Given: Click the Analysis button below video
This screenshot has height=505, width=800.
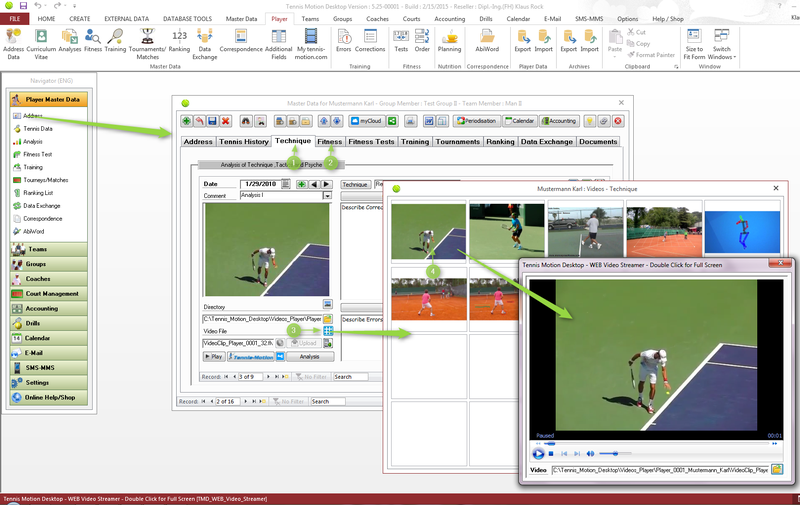Looking at the screenshot, I should (x=309, y=356).
